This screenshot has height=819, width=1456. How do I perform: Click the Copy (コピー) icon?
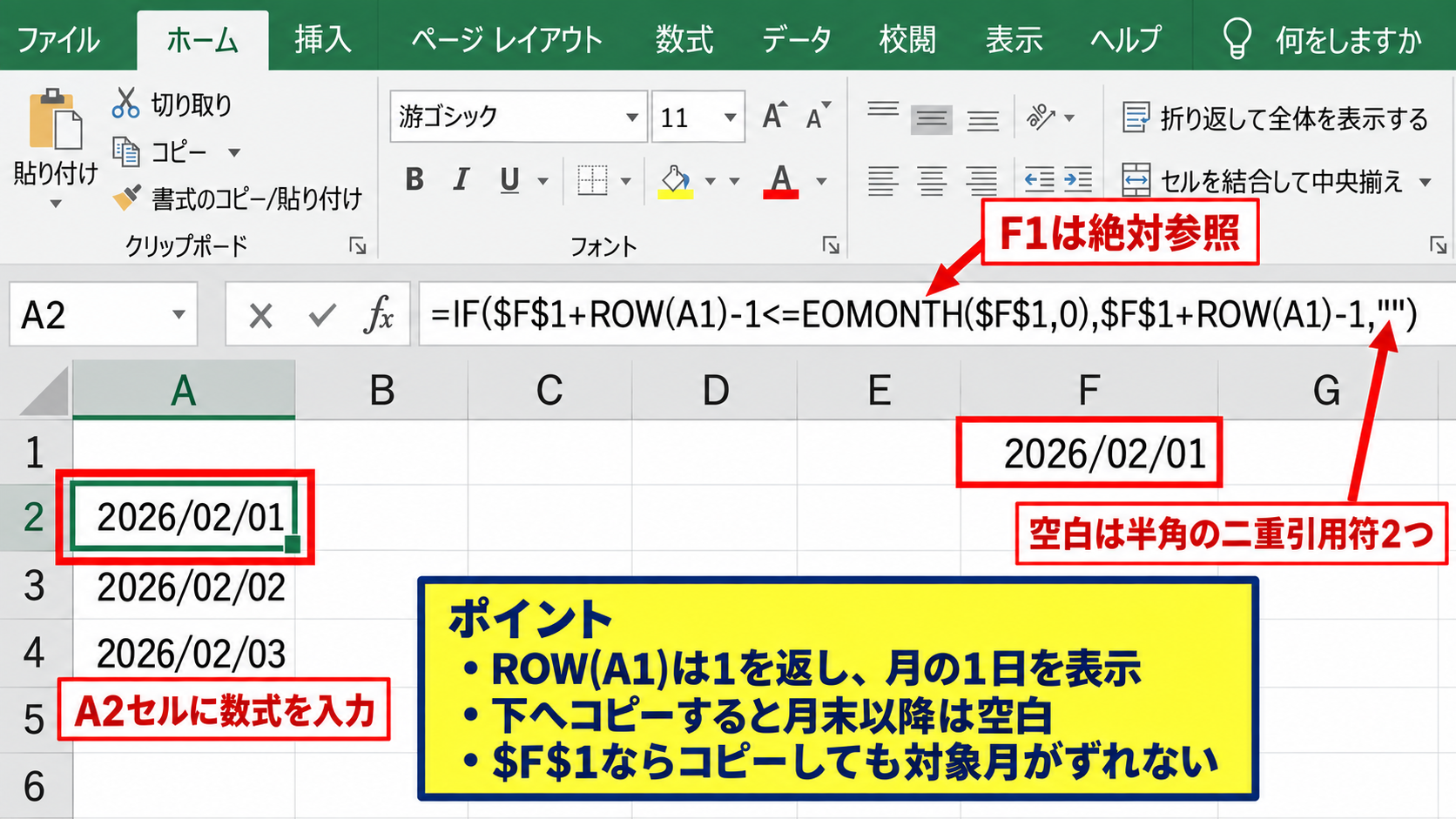point(126,152)
